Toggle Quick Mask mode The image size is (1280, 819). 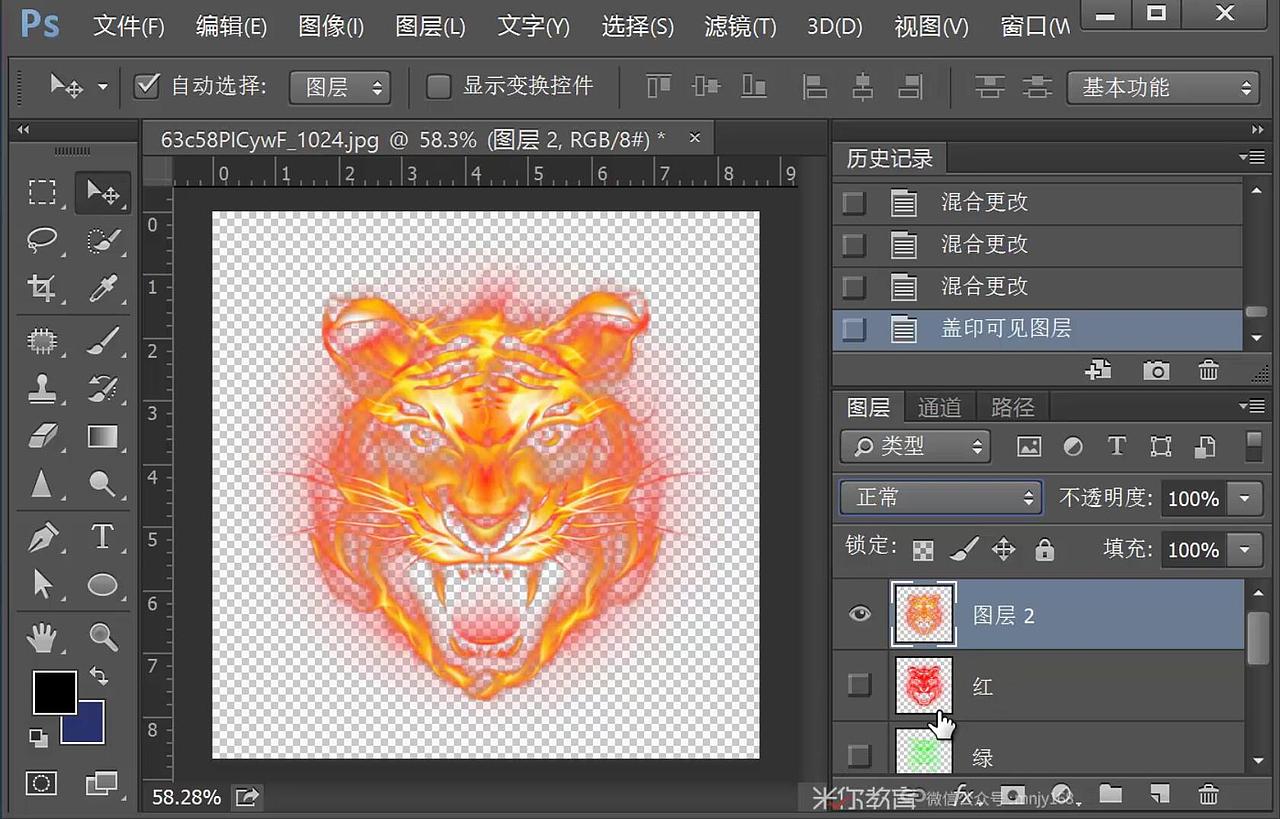click(x=42, y=783)
